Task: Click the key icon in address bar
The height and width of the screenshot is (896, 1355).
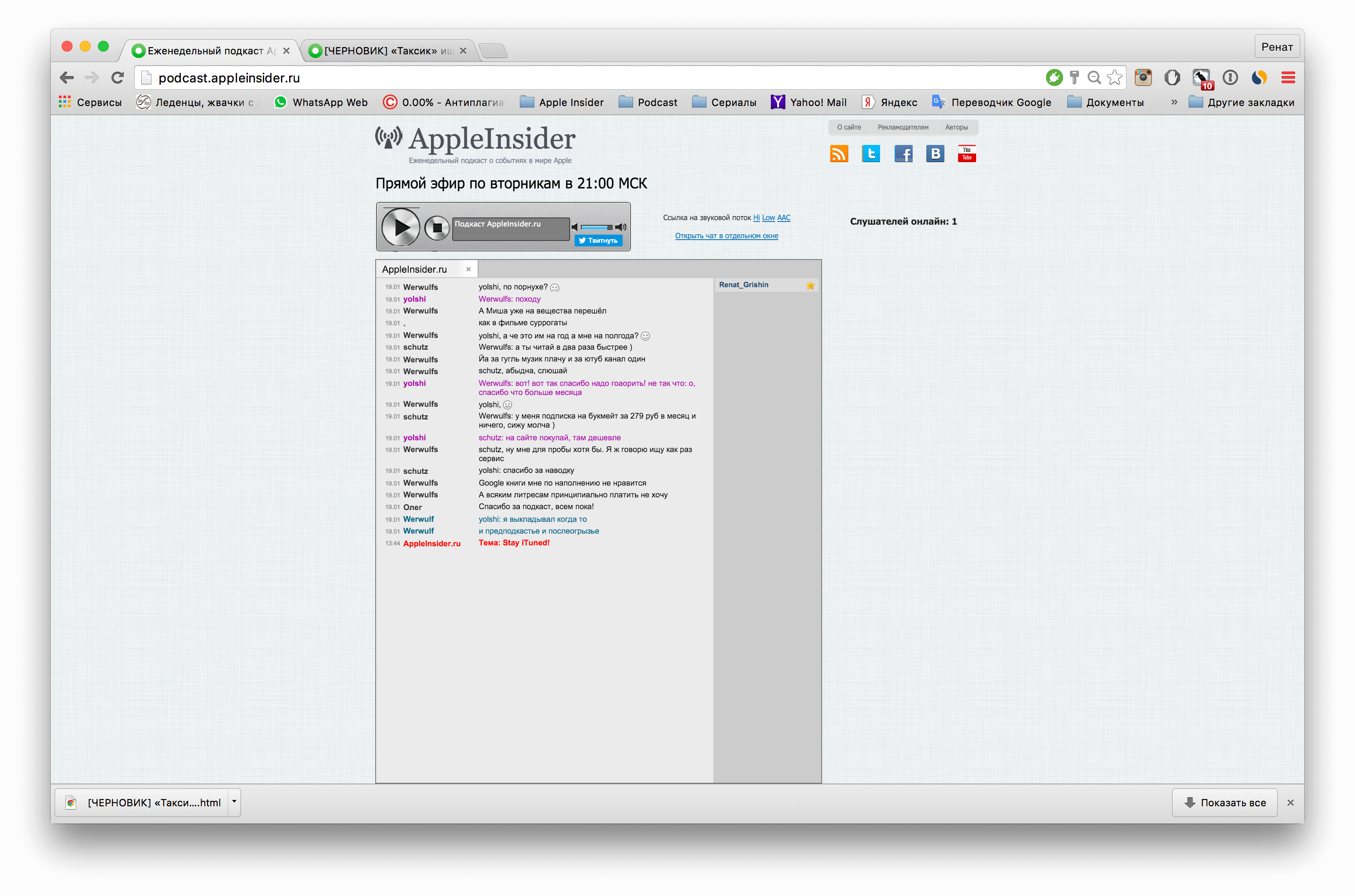Action: (1074, 78)
